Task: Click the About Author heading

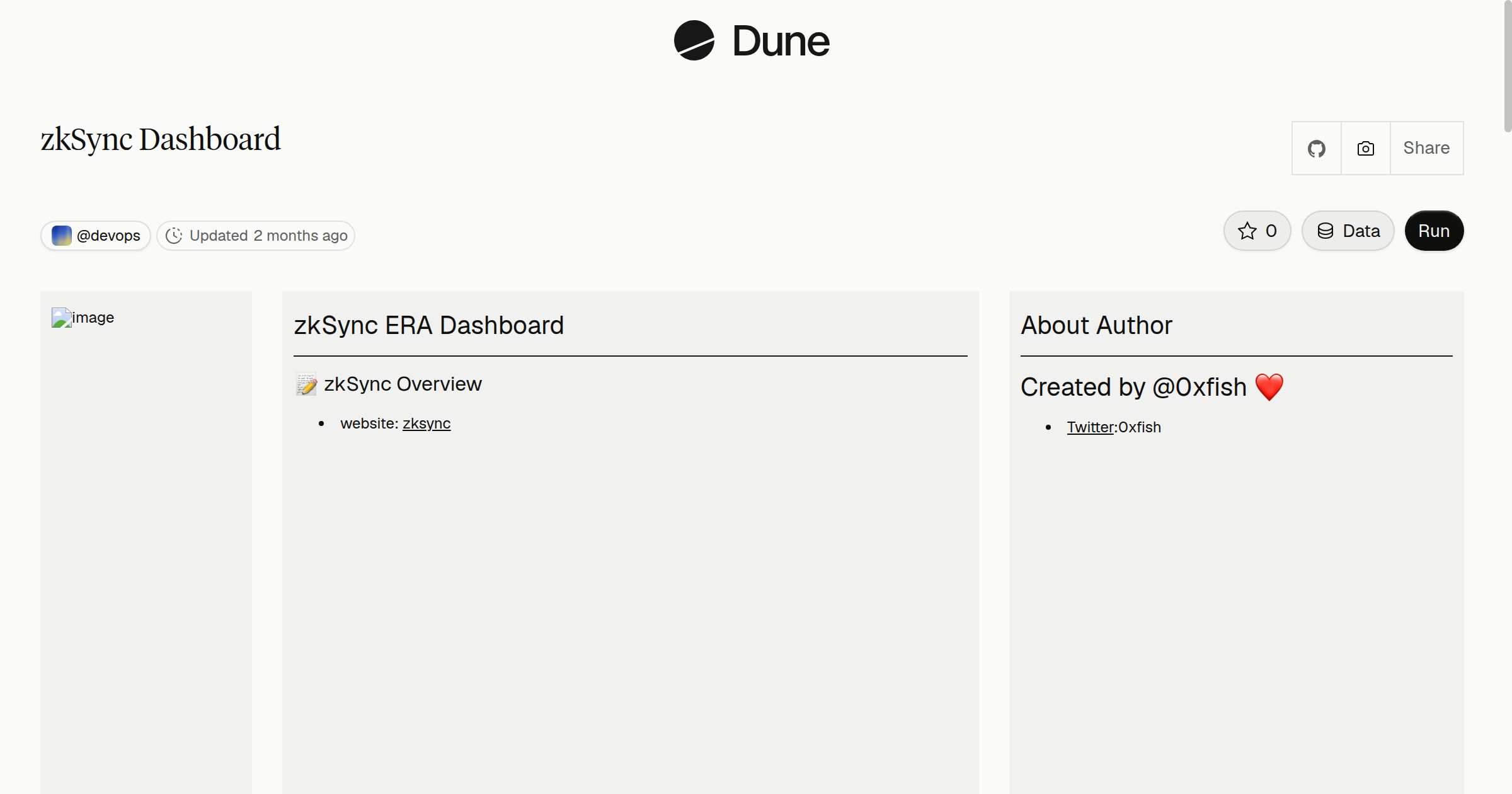Action: (1096, 325)
